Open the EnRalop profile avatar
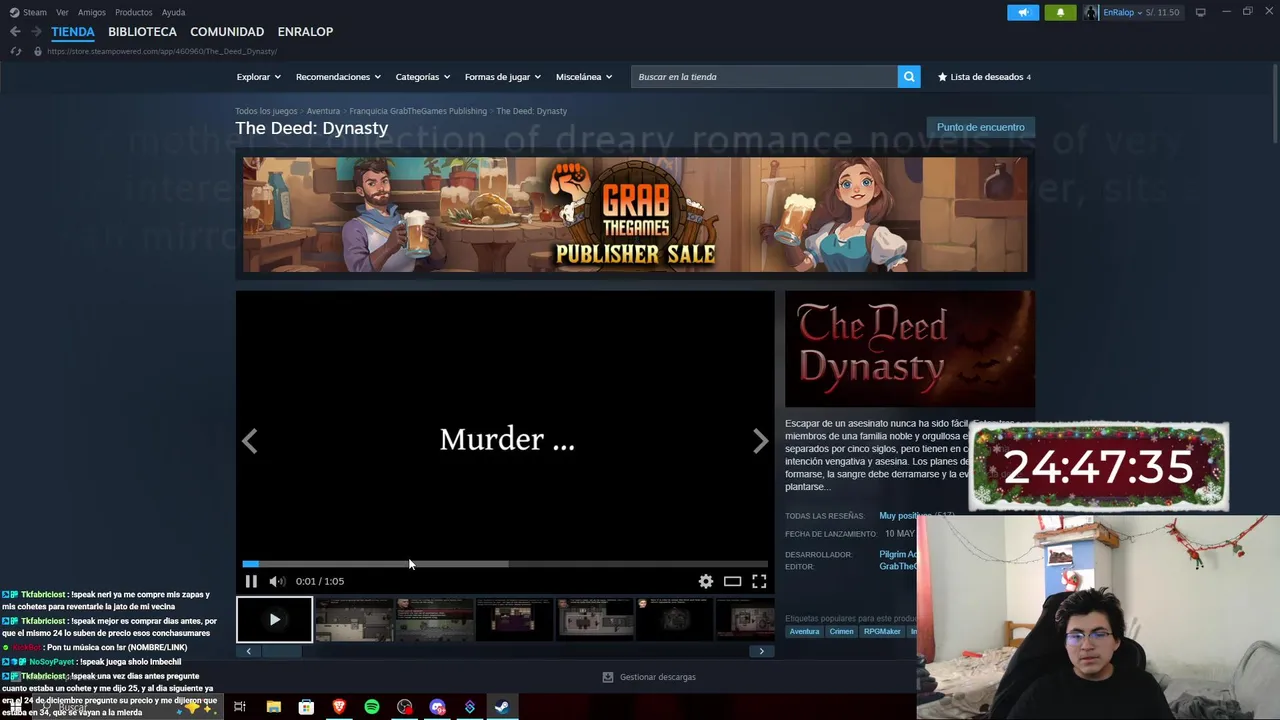Viewport: 1280px width, 720px height. [x=1091, y=12]
